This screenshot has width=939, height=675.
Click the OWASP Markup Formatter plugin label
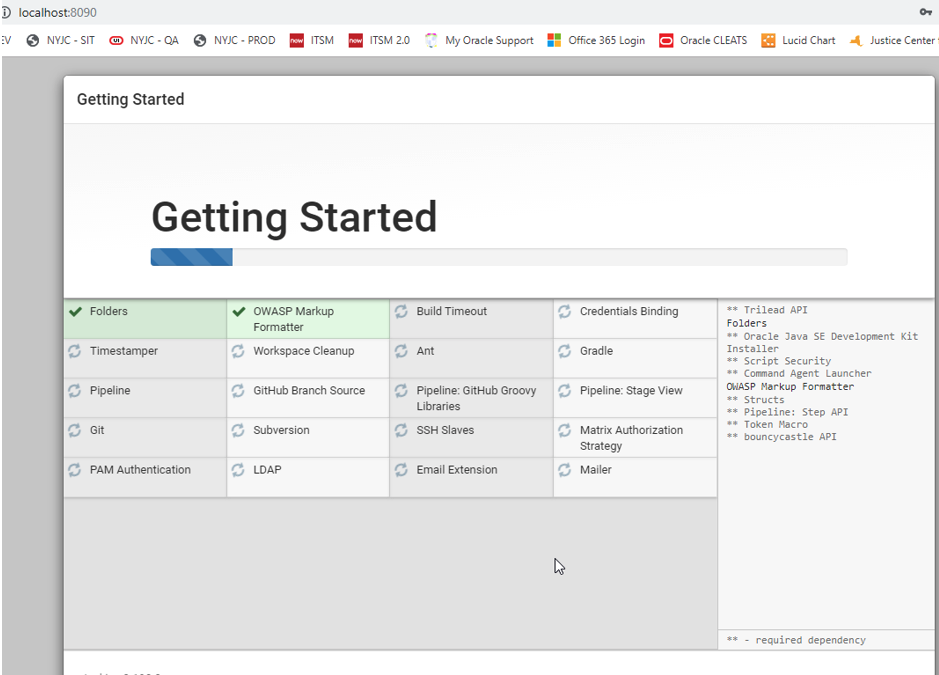coord(293,319)
